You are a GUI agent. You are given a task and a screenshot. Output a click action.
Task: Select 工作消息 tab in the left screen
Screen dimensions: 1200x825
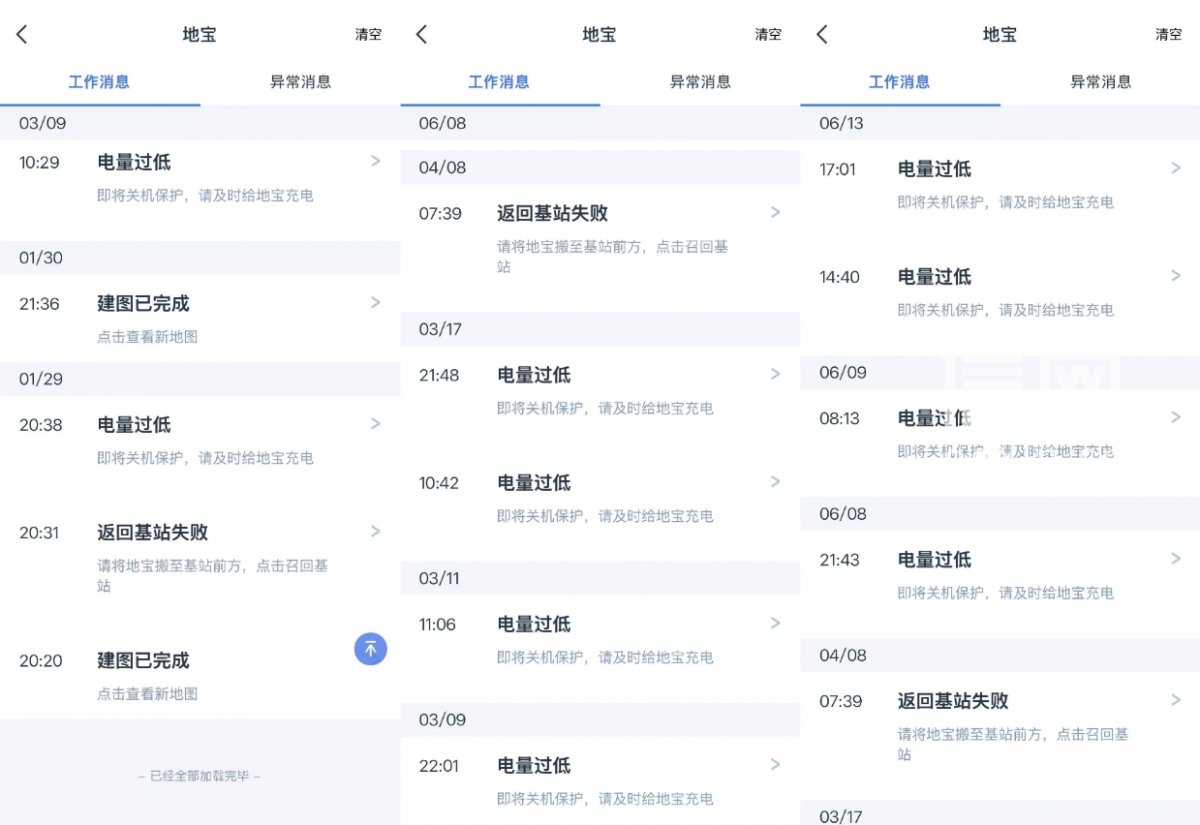[99, 82]
